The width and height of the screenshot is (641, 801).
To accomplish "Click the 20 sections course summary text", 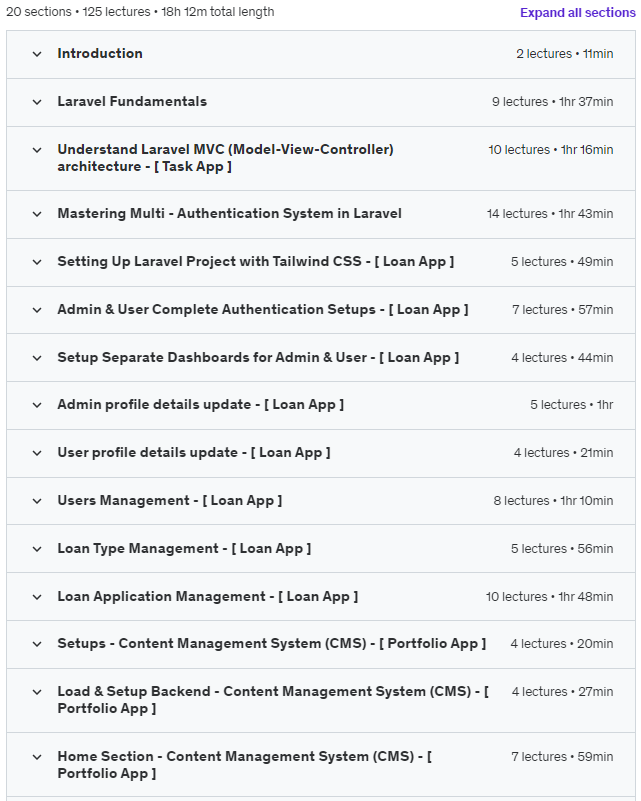I will [140, 12].
